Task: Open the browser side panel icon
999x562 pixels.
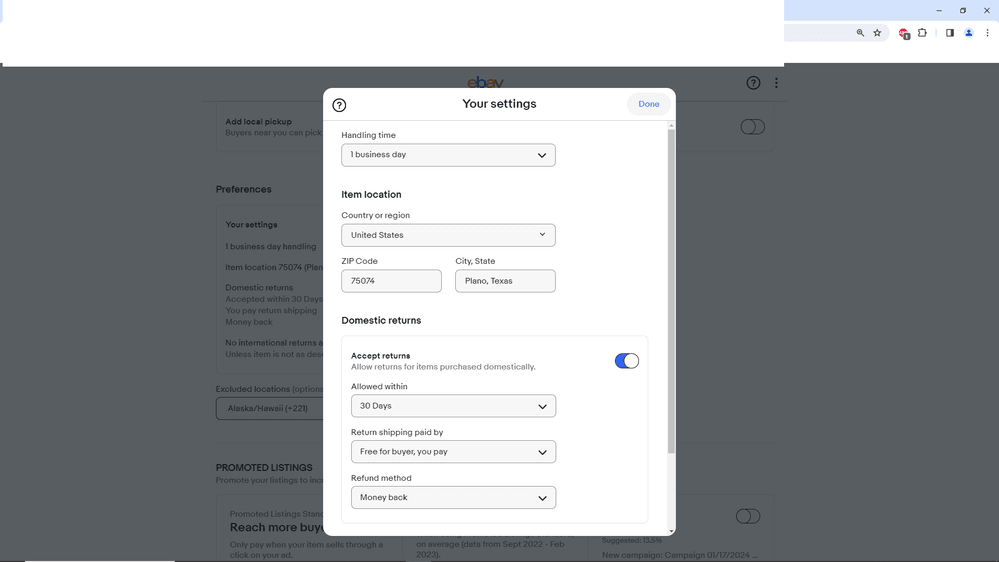Action: pyautogui.click(x=949, y=33)
